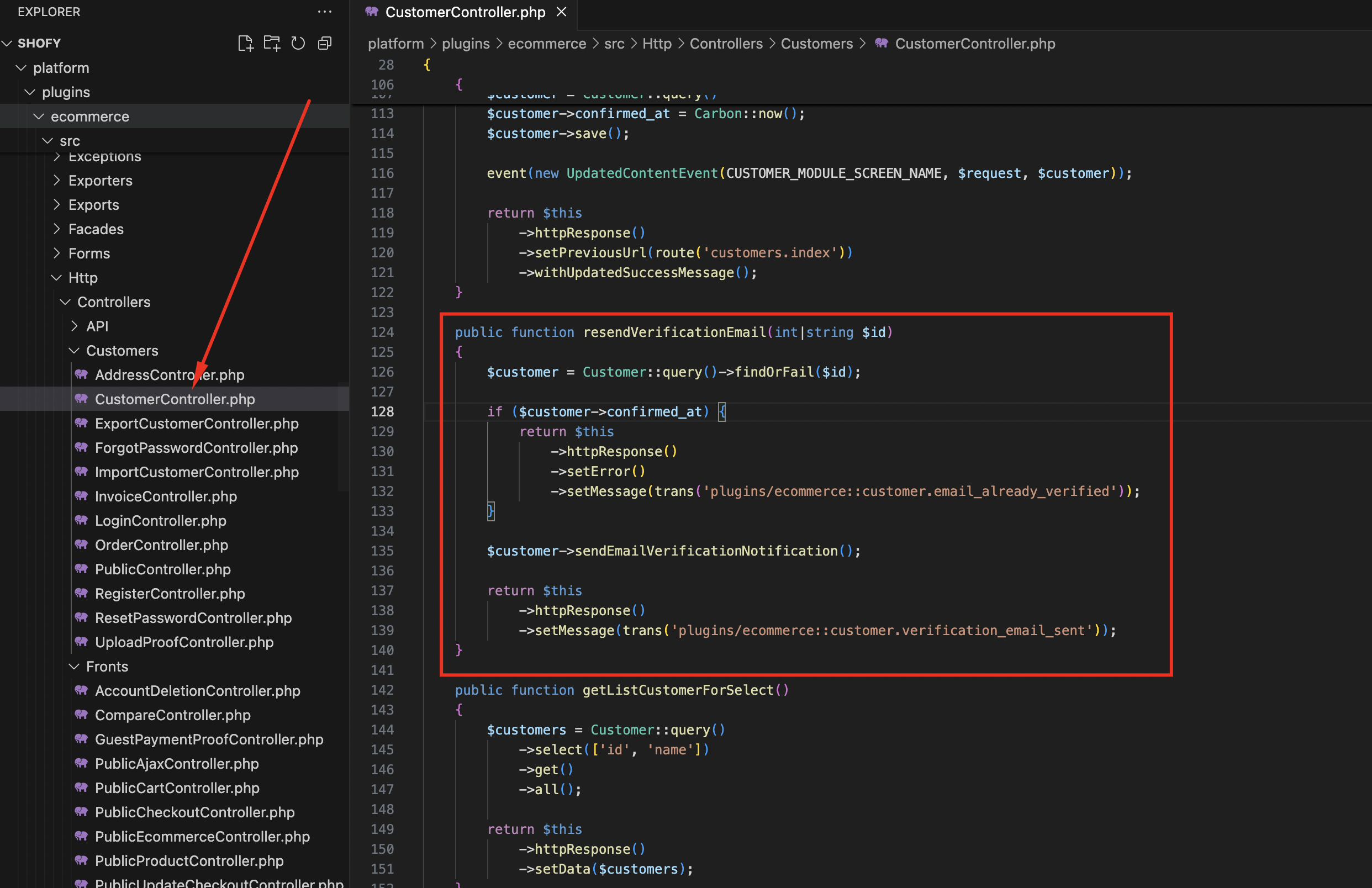Collapse the ecommerce folder
Viewport: 1372px width, 888px height.
click(39, 116)
